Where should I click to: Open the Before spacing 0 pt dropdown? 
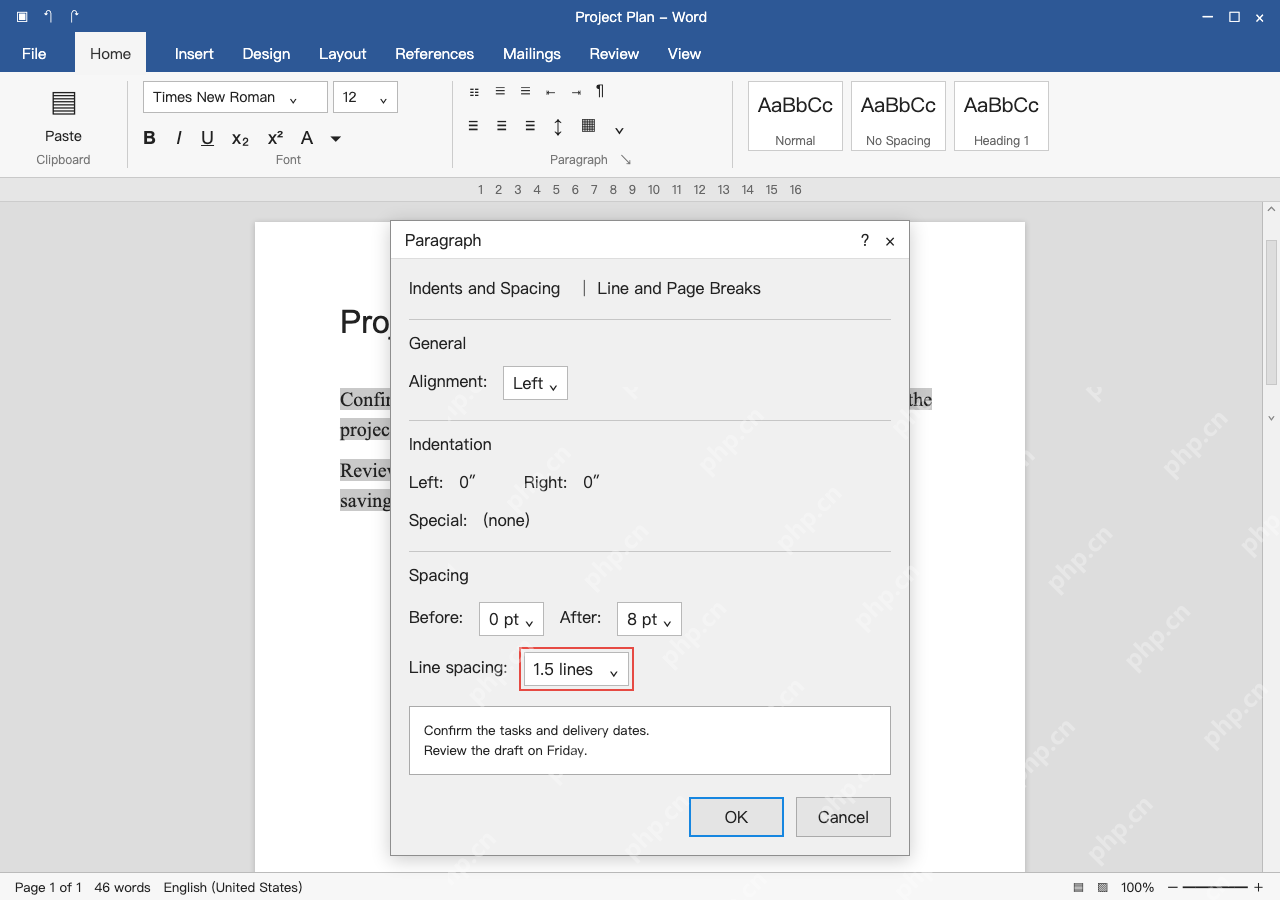coord(511,619)
